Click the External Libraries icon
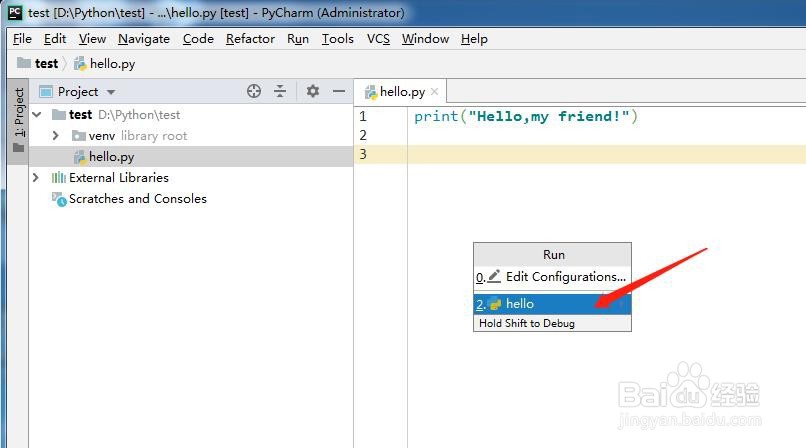The width and height of the screenshot is (806, 448). [59, 178]
